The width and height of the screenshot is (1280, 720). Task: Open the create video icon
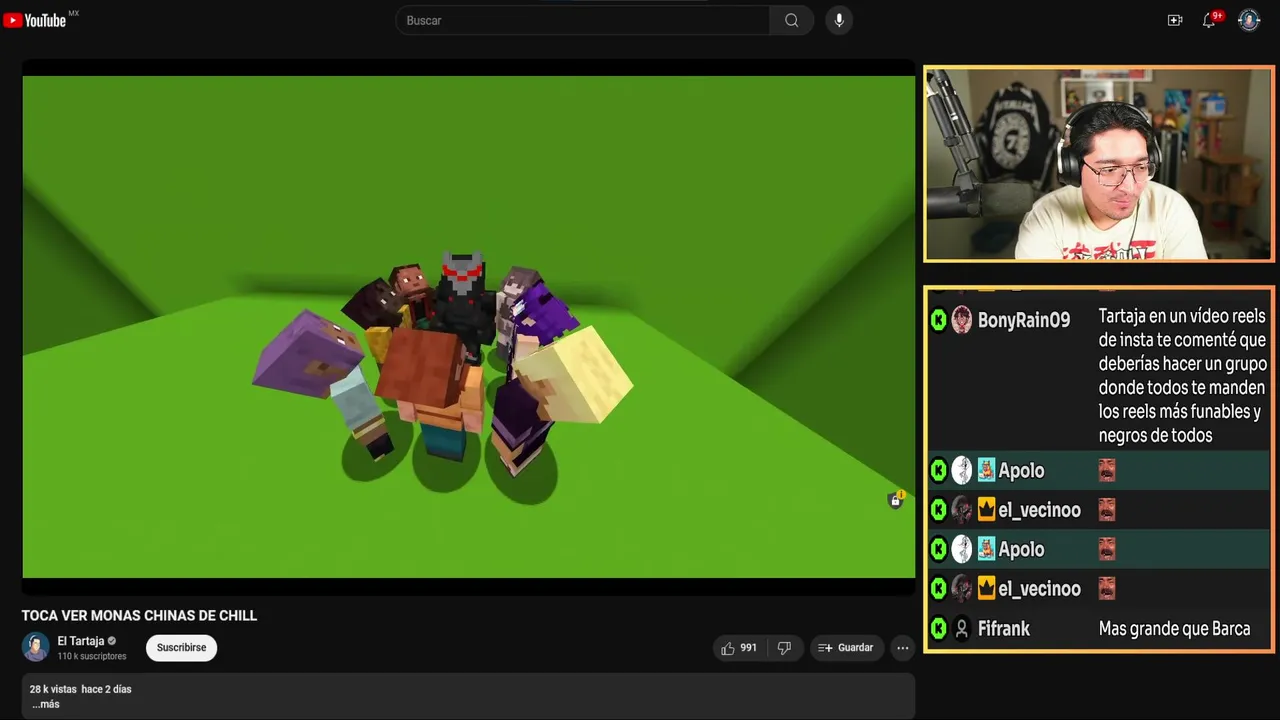(x=1175, y=20)
